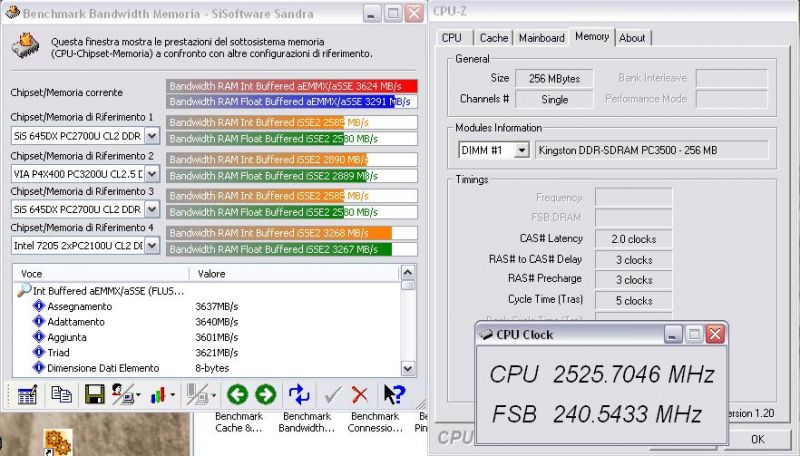Click the results list scroll down arrow
The height and width of the screenshot is (456, 800).
point(408,368)
